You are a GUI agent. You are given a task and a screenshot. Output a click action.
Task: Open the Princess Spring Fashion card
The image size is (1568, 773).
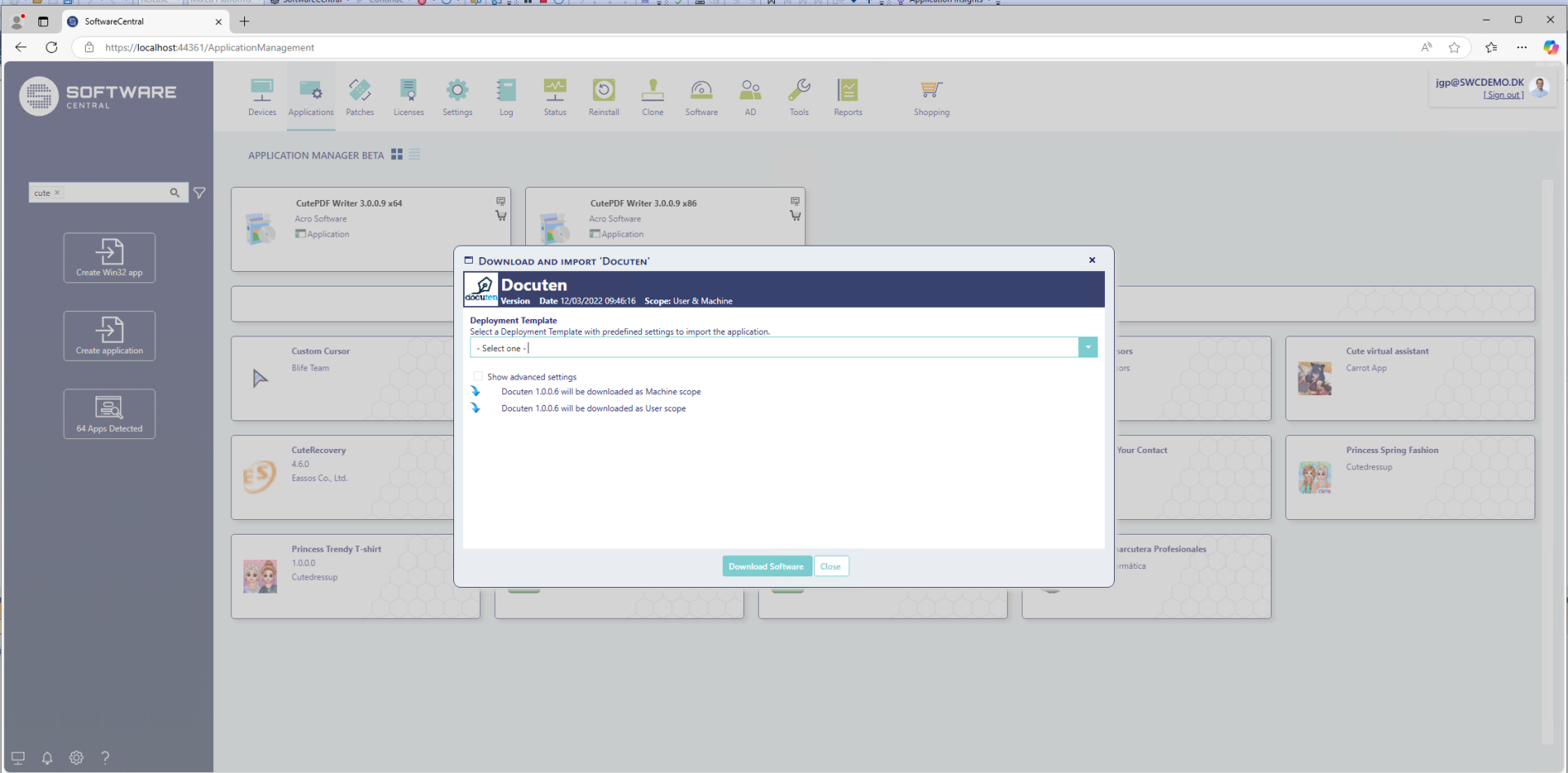pos(1410,478)
